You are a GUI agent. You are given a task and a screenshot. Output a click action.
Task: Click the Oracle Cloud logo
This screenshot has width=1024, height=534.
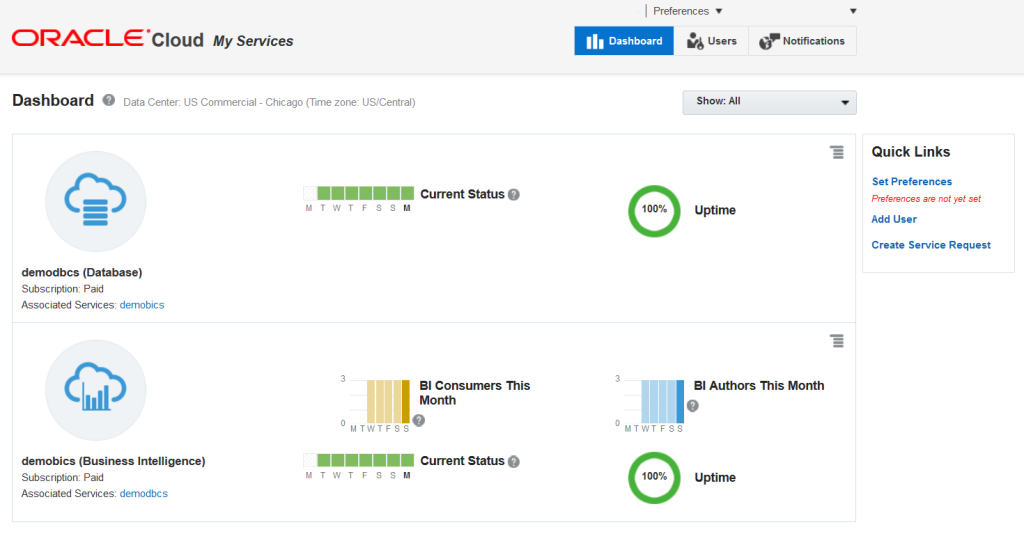108,39
